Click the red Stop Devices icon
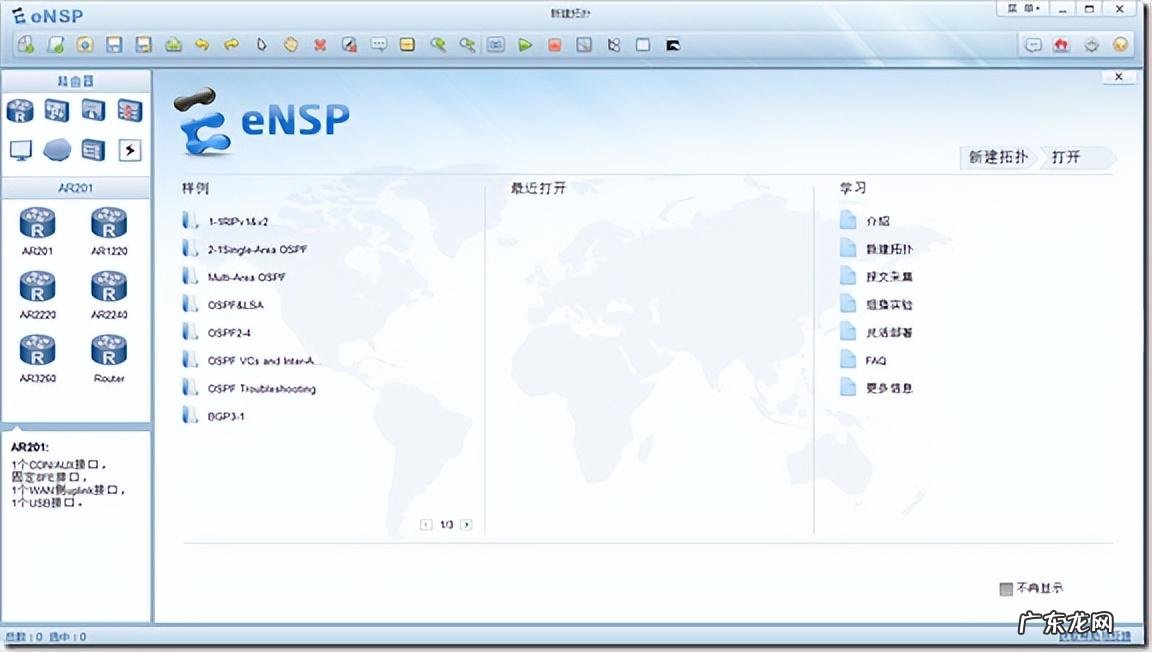The image size is (1152, 652). [555, 45]
